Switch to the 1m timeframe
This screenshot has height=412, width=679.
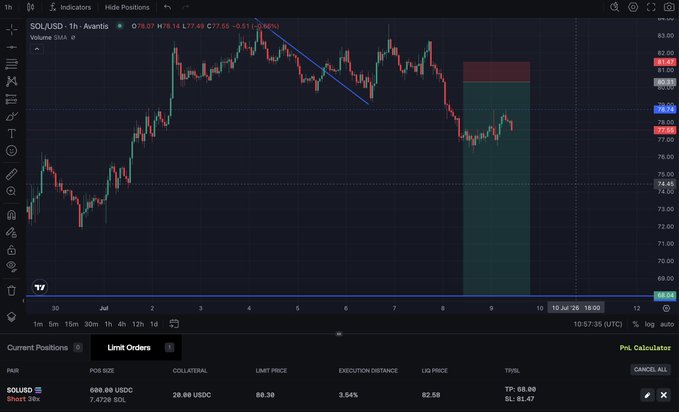tap(38, 324)
